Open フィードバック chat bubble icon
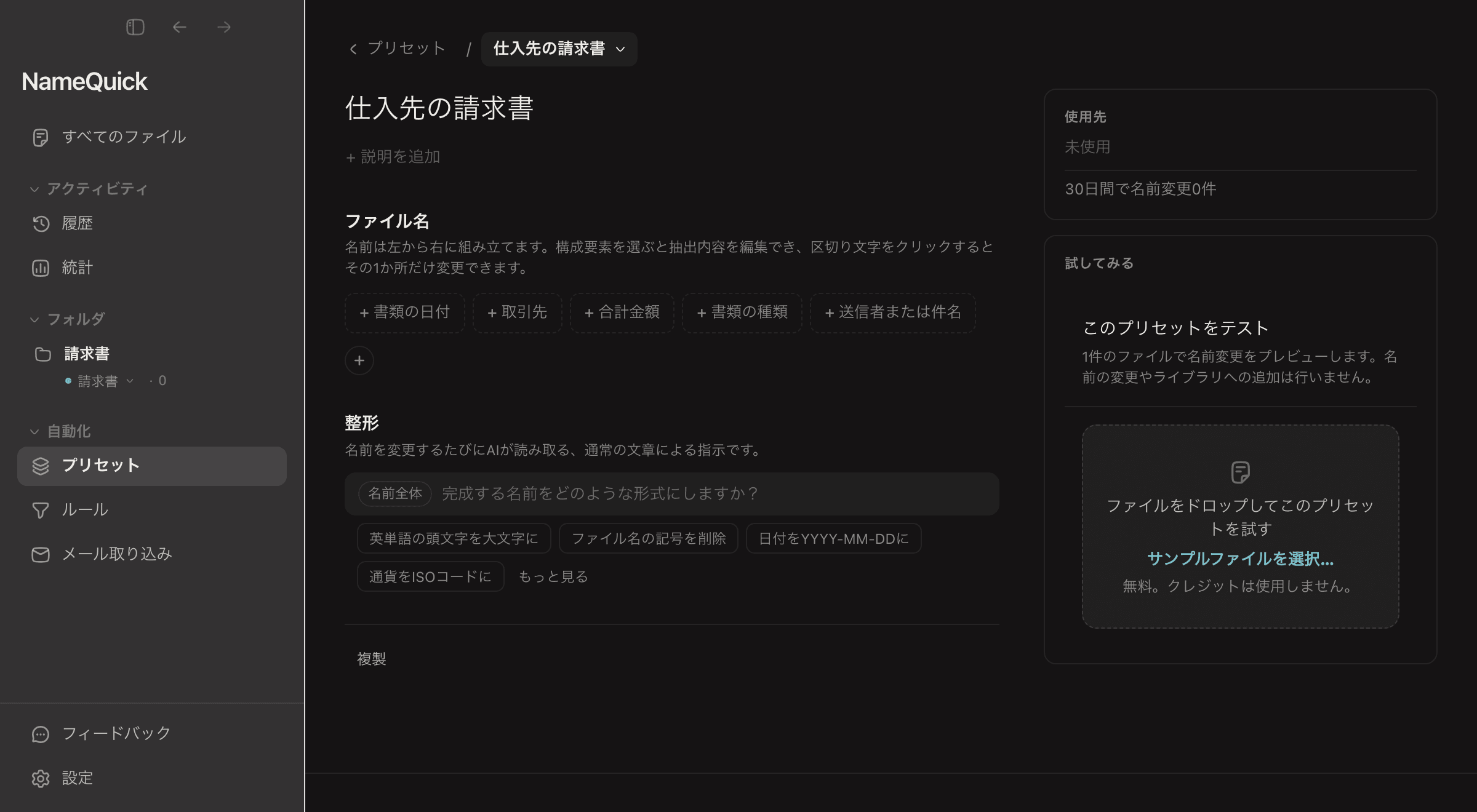Image resolution: width=1477 pixels, height=812 pixels. 41,734
